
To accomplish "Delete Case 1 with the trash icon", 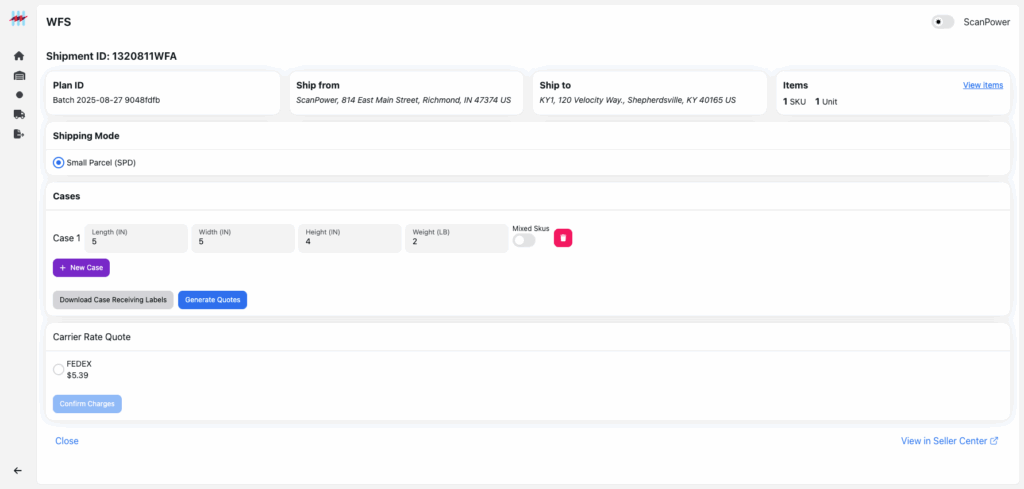I will point(563,238).
